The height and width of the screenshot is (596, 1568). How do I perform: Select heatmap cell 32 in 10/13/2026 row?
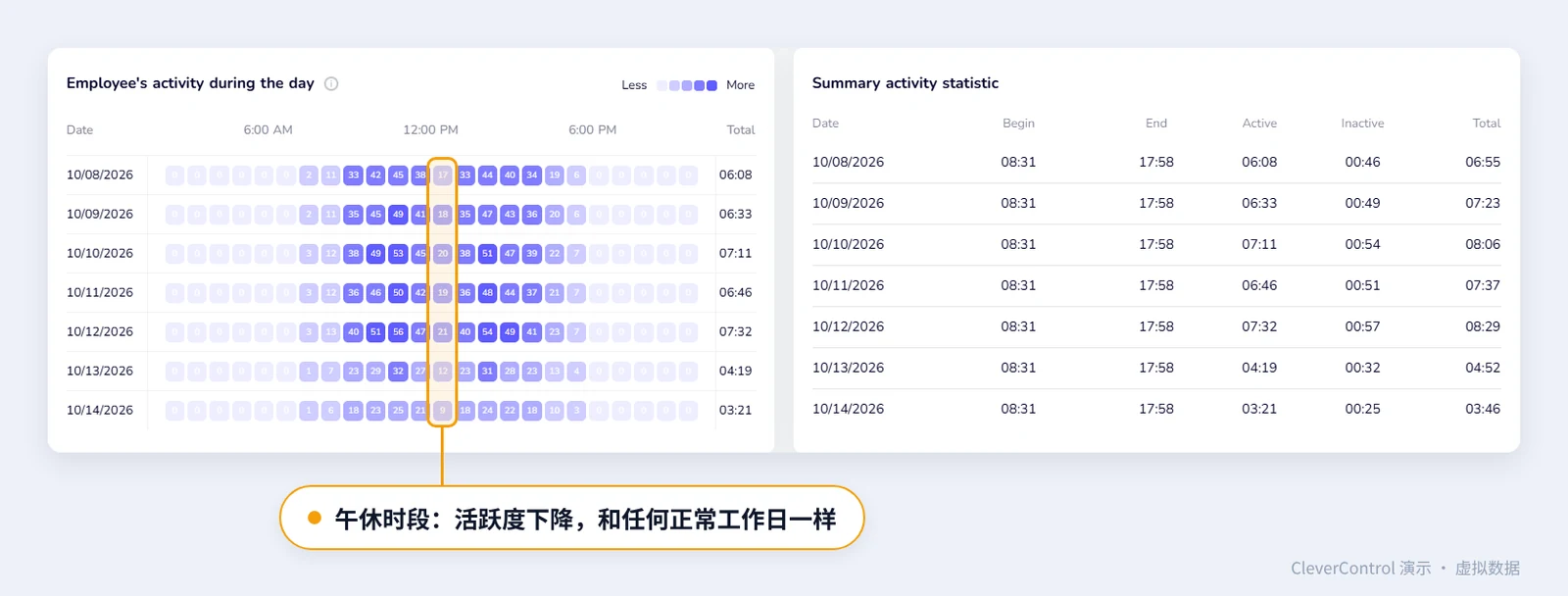(x=398, y=372)
